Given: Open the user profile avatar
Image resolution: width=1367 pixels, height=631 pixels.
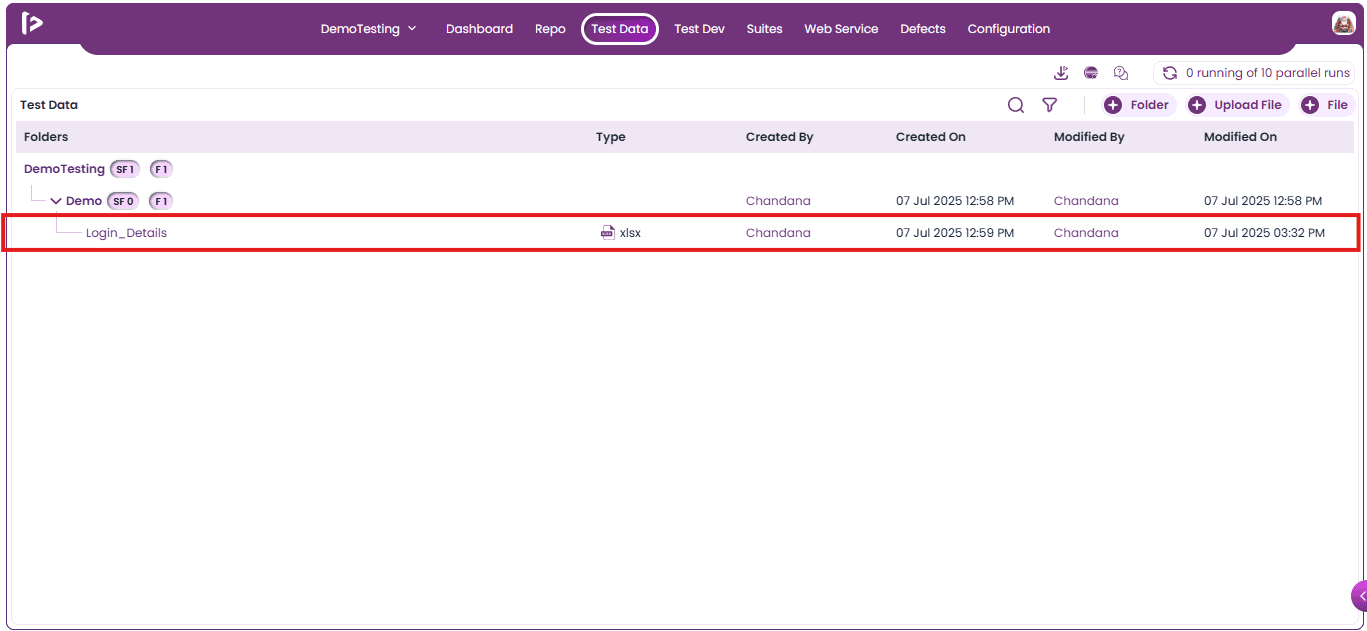Looking at the screenshot, I should pos(1343,24).
